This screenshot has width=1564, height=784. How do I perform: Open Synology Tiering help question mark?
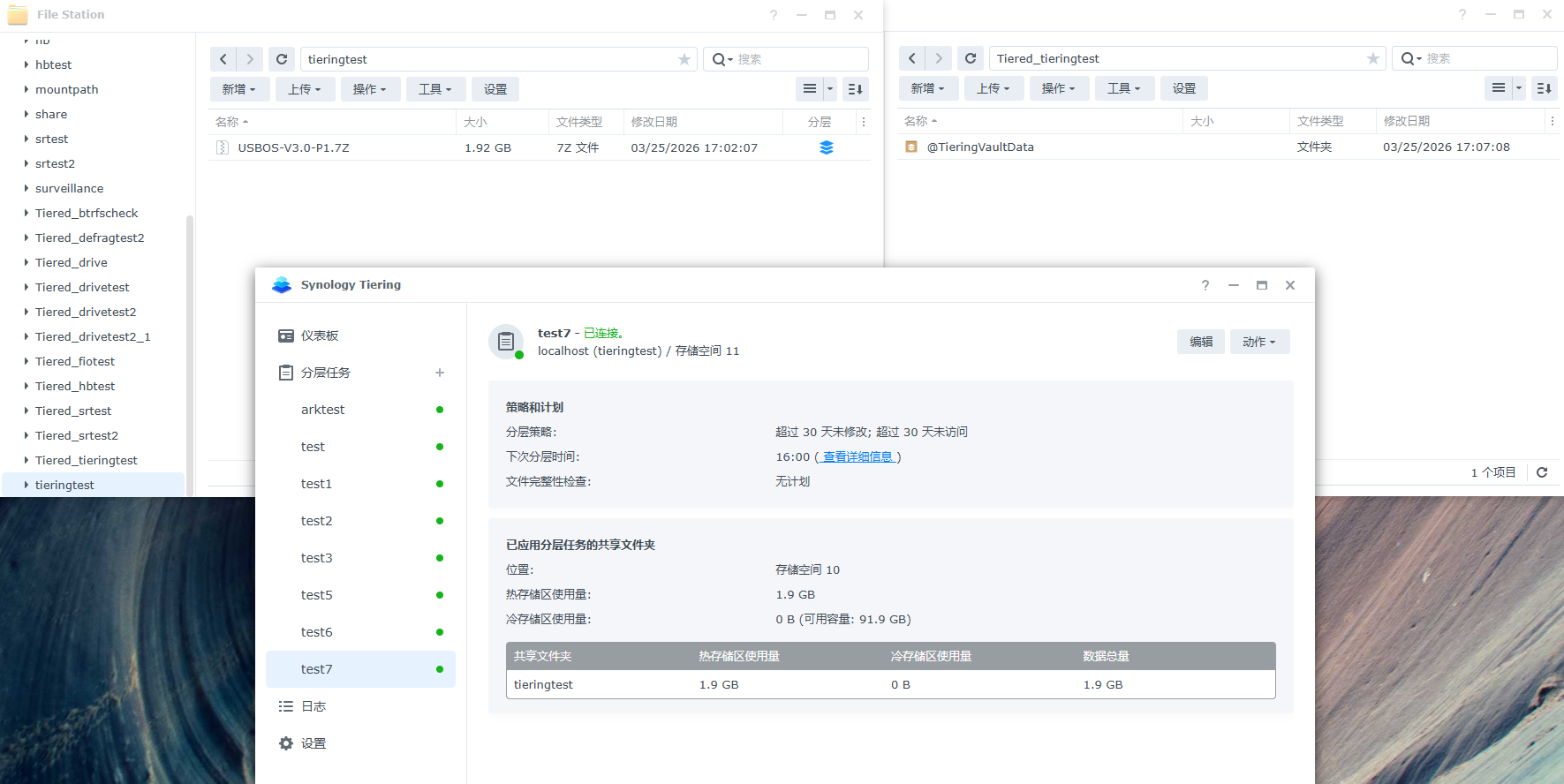pyautogui.click(x=1205, y=285)
